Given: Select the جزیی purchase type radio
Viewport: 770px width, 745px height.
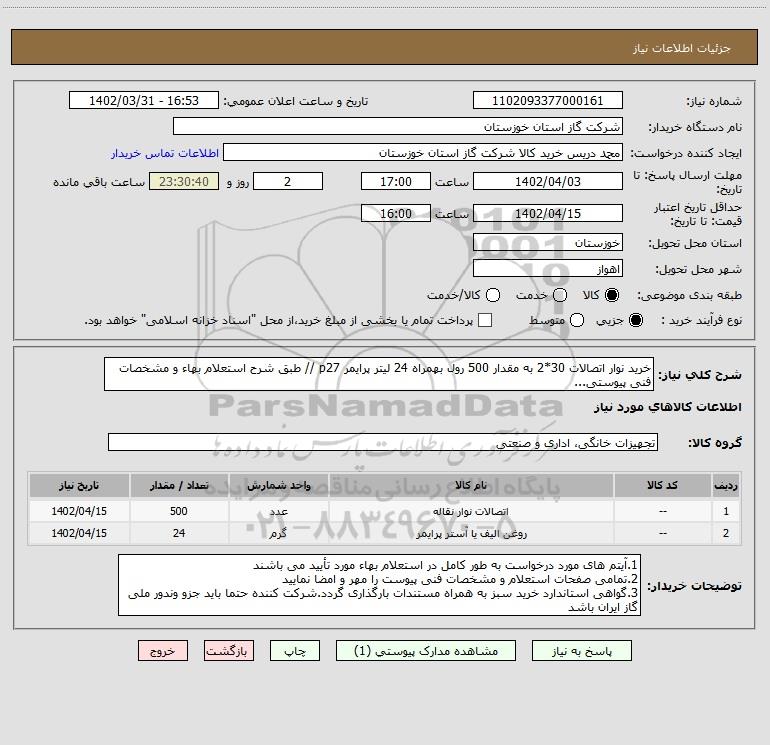Looking at the screenshot, I should coord(635,320).
